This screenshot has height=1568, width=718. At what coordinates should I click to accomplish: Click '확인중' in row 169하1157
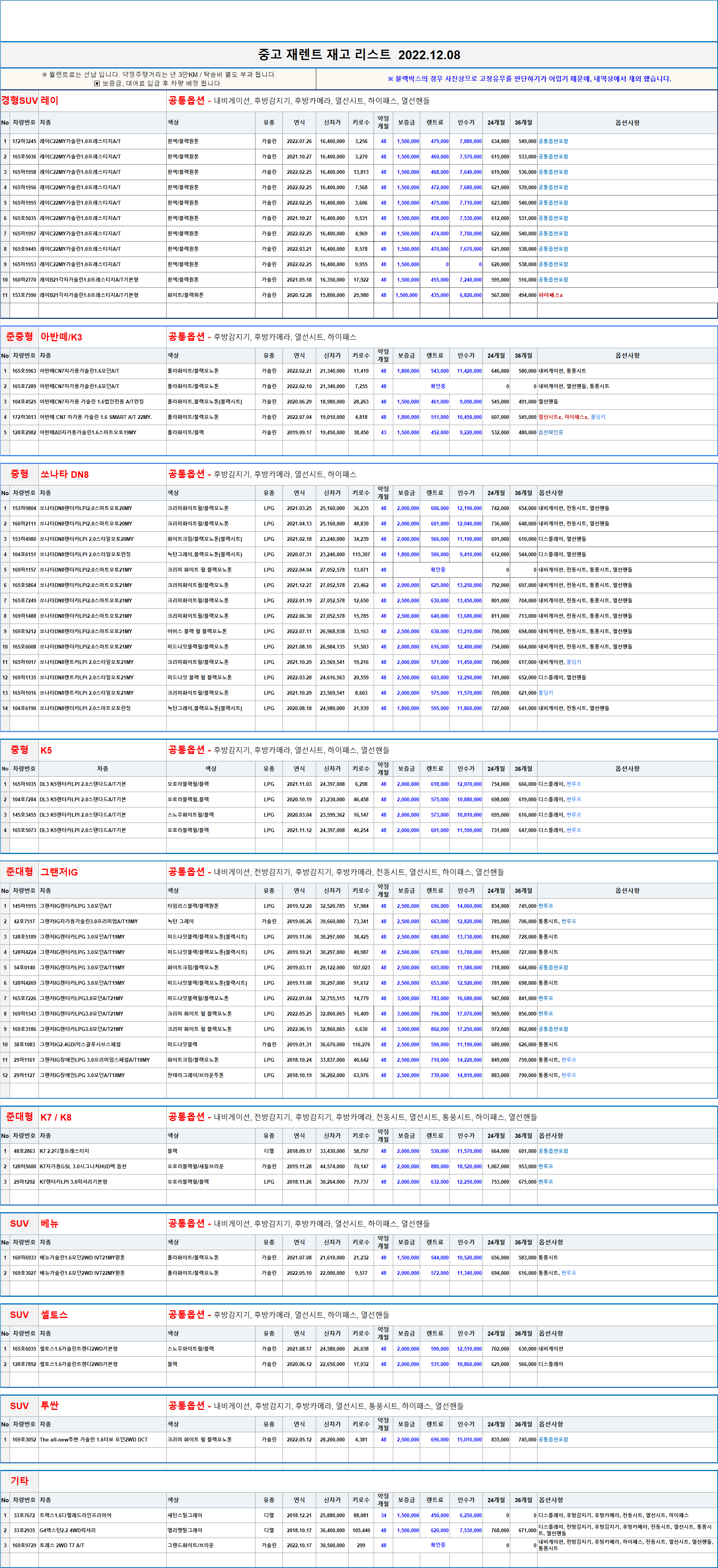(438, 570)
